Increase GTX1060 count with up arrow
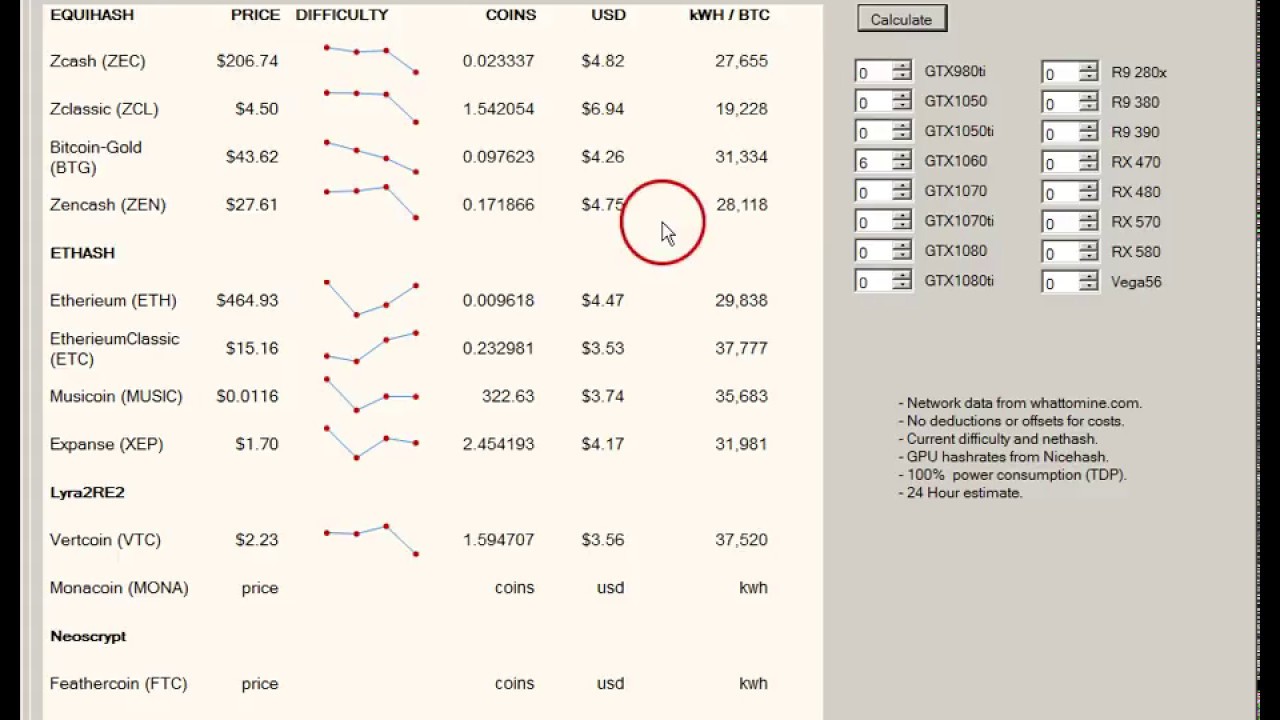Image resolution: width=1280 pixels, height=720 pixels. click(x=902, y=157)
